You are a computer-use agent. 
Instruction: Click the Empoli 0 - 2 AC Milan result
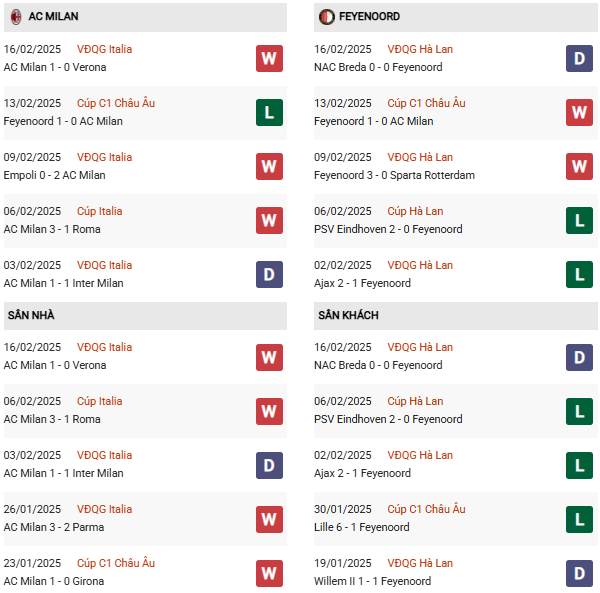coord(55,175)
